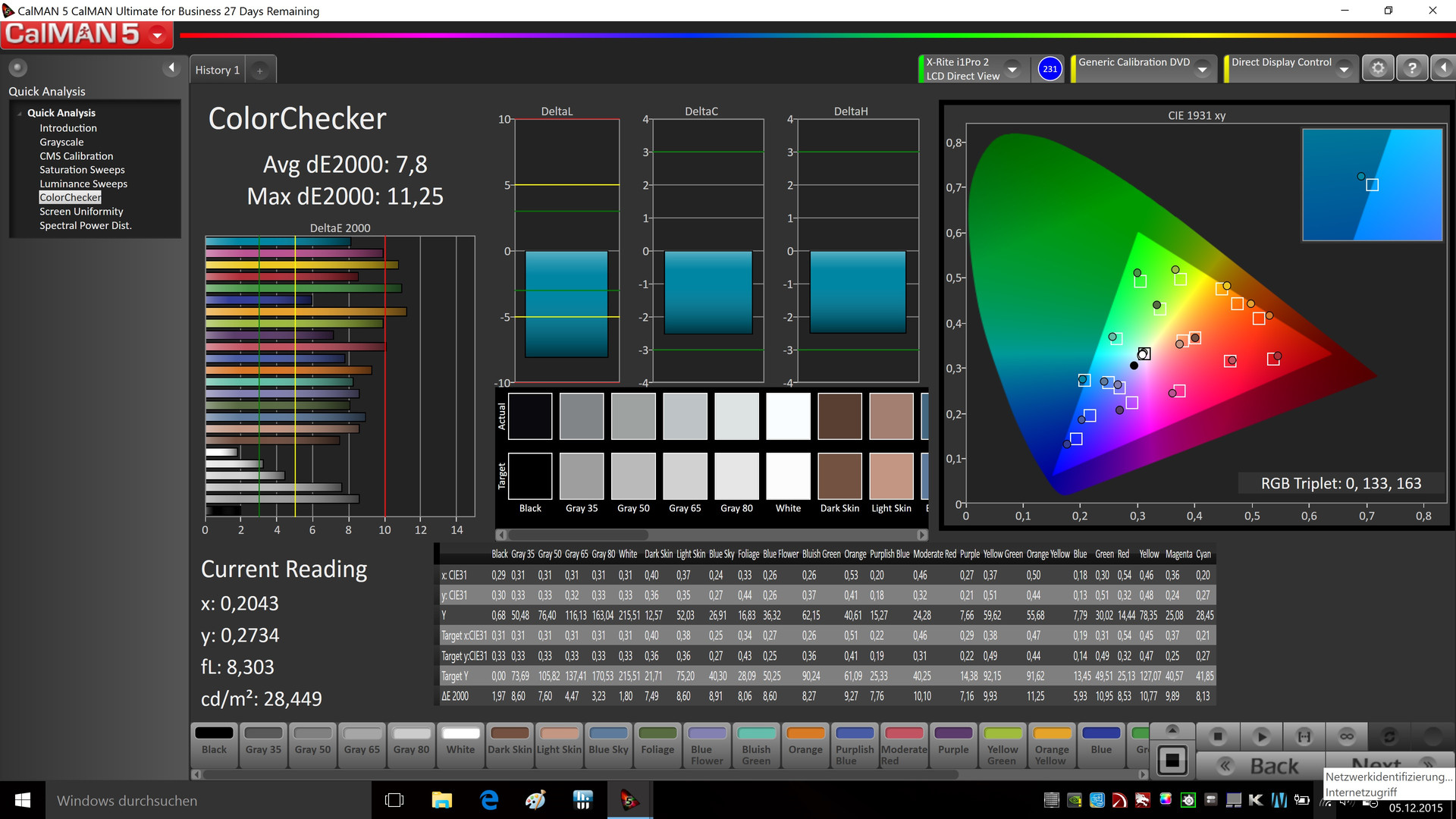
Task: Toggle the continuous read infinity button
Action: coord(1346,736)
